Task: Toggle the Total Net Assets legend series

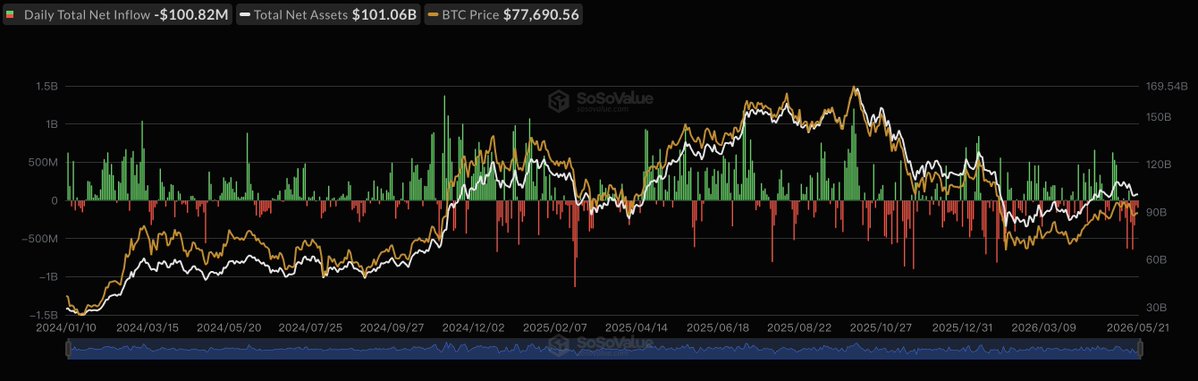Action: tap(328, 15)
